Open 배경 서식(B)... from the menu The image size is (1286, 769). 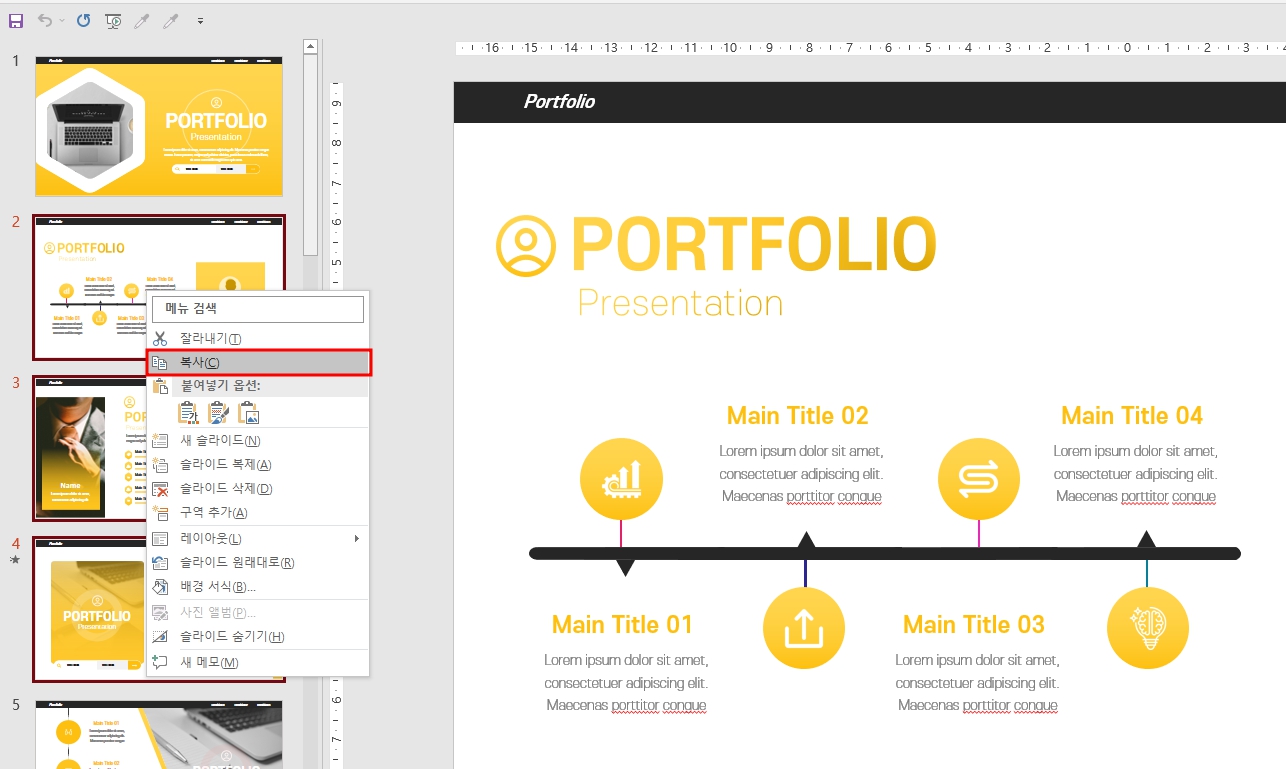tap(258, 587)
